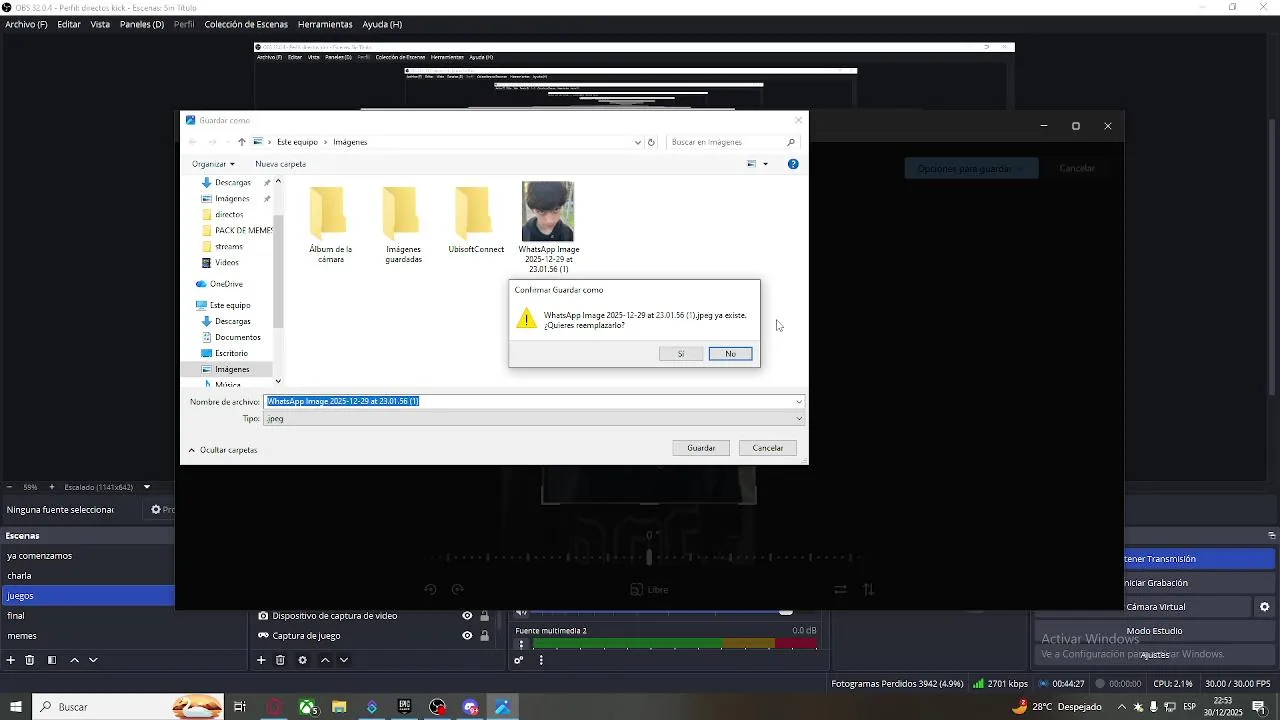Move scene up with arrow icon
1280x720 pixels.
(74, 660)
